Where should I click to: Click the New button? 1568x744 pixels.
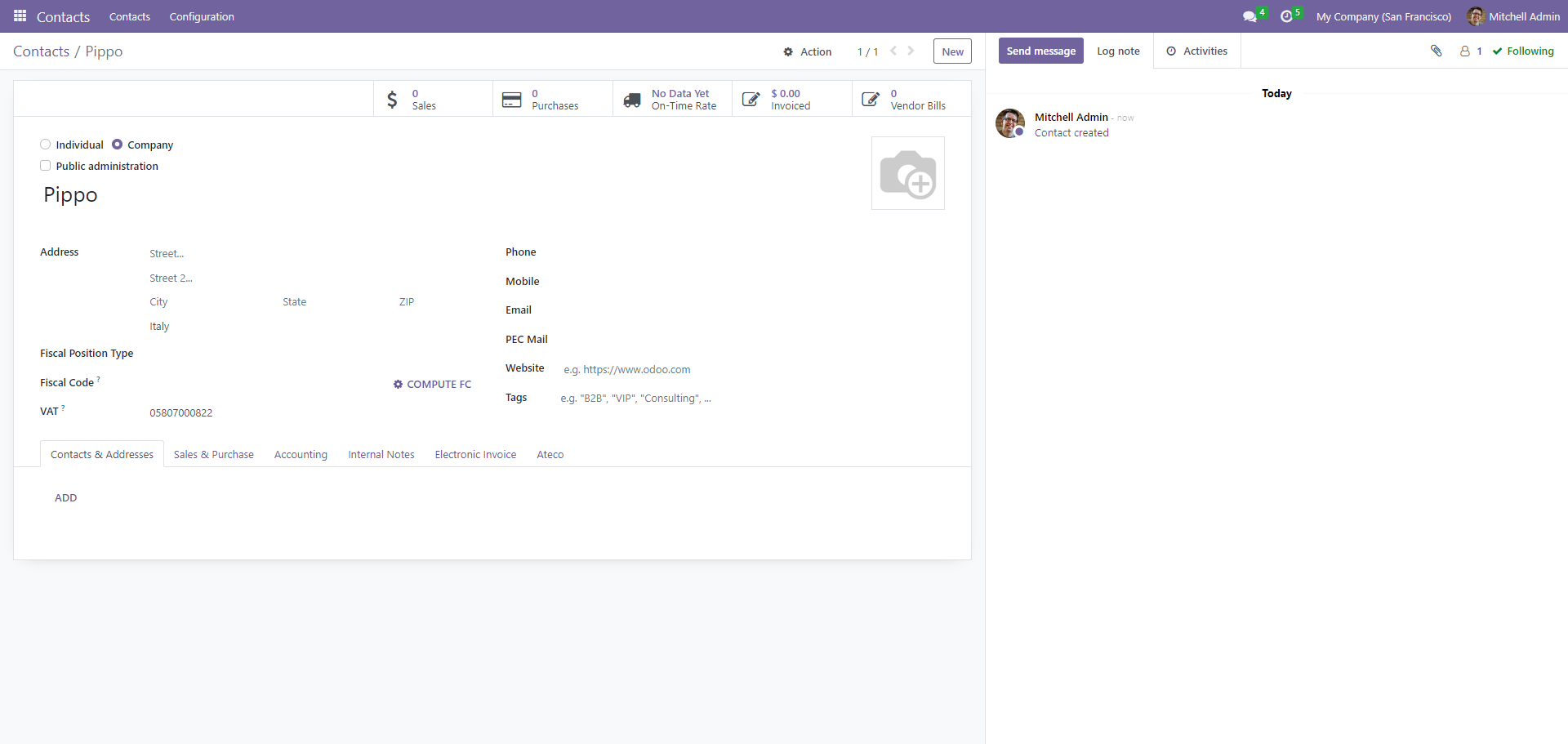tap(952, 51)
